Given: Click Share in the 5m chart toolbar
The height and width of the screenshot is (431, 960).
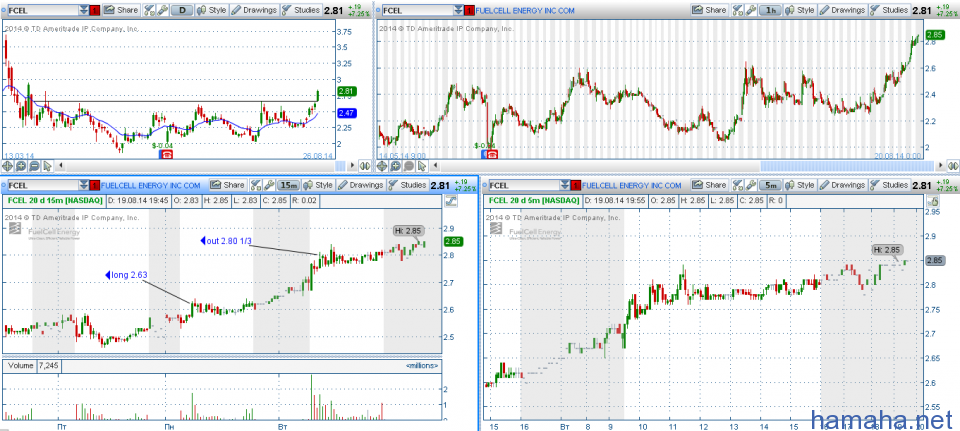Looking at the screenshot, I should (710, 186).
